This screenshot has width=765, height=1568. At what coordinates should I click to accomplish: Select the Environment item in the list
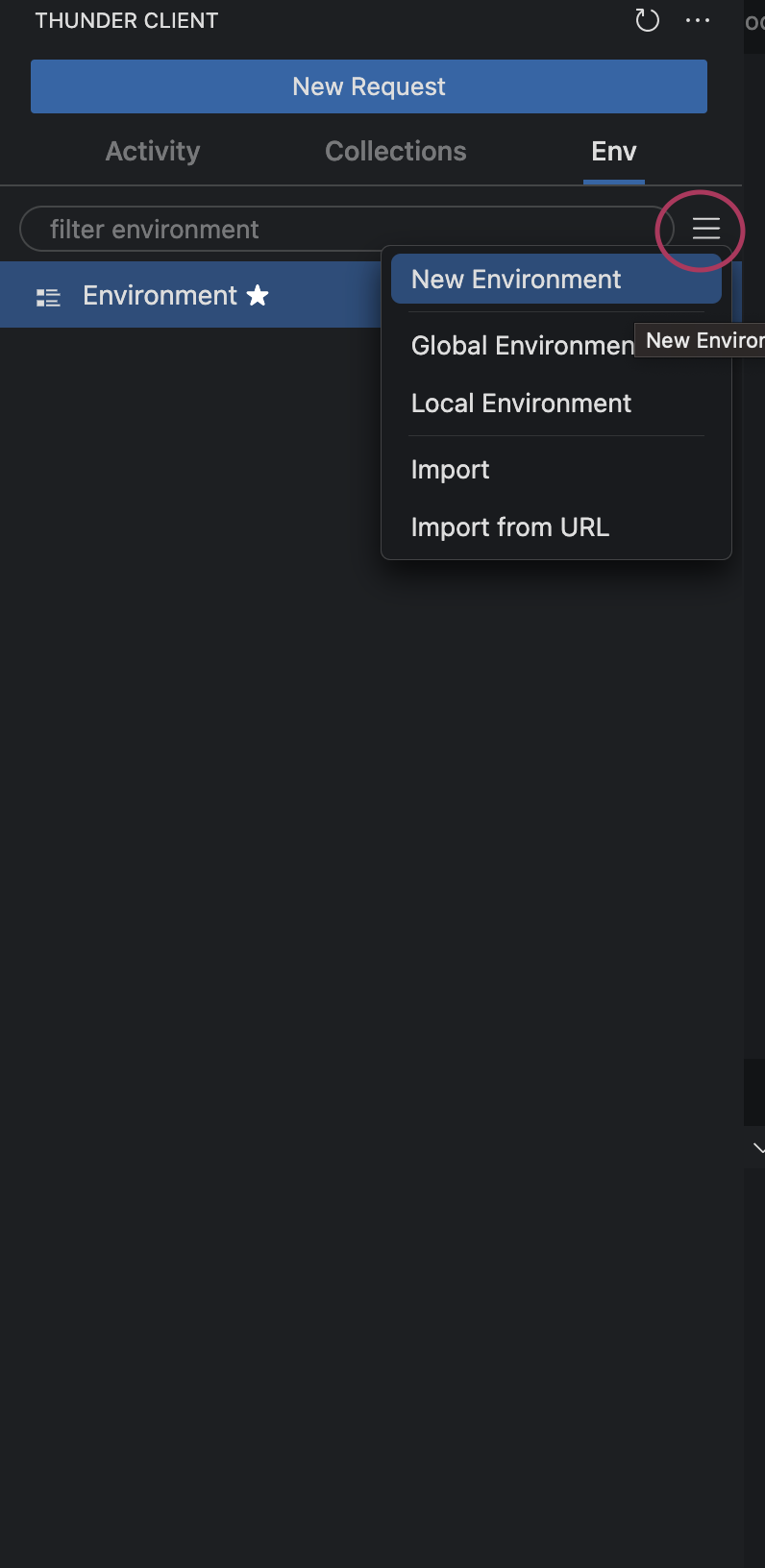click(192, 295)
